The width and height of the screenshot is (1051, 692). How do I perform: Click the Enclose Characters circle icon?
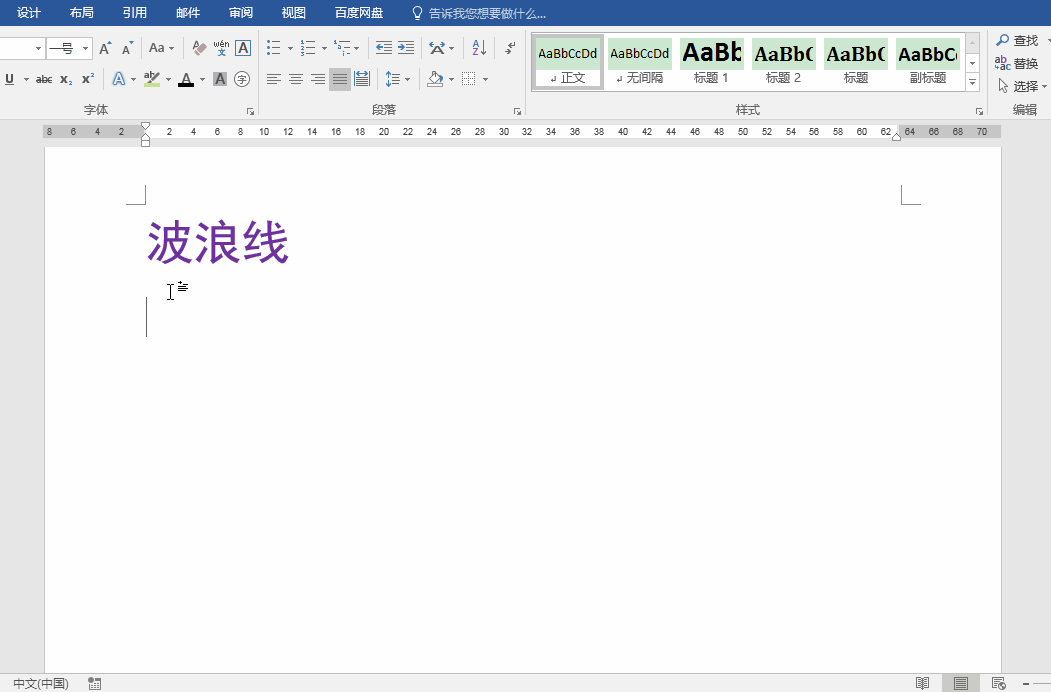(x=242, y=79)
